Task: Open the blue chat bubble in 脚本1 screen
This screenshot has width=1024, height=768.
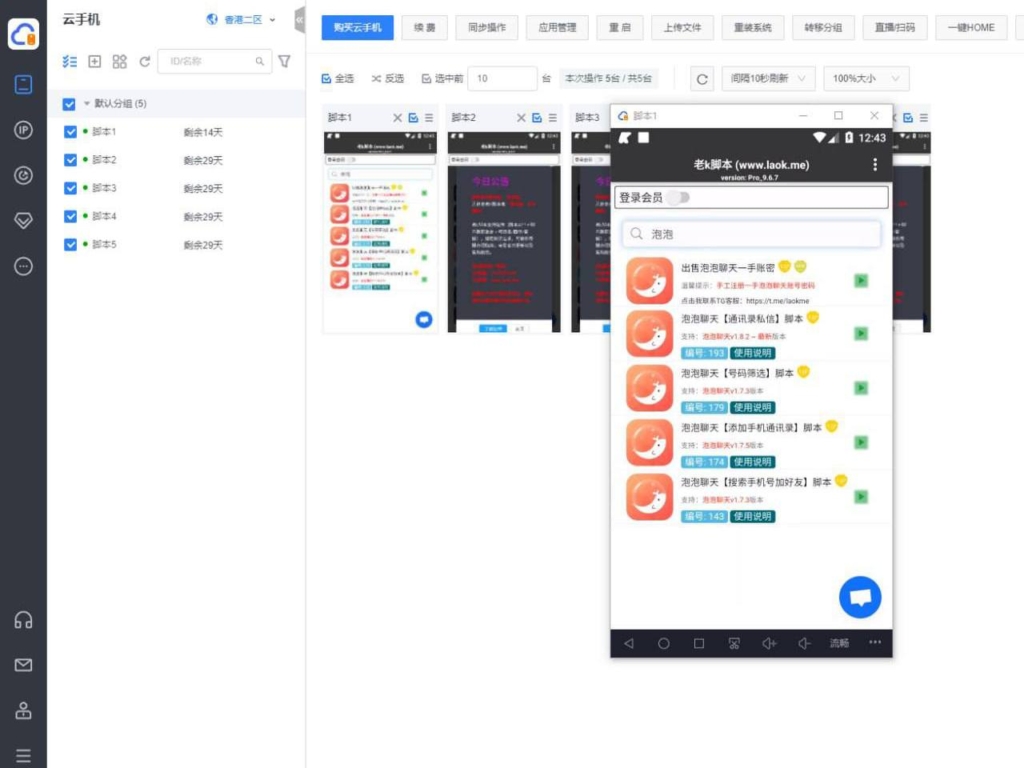Action: point(423,319)
